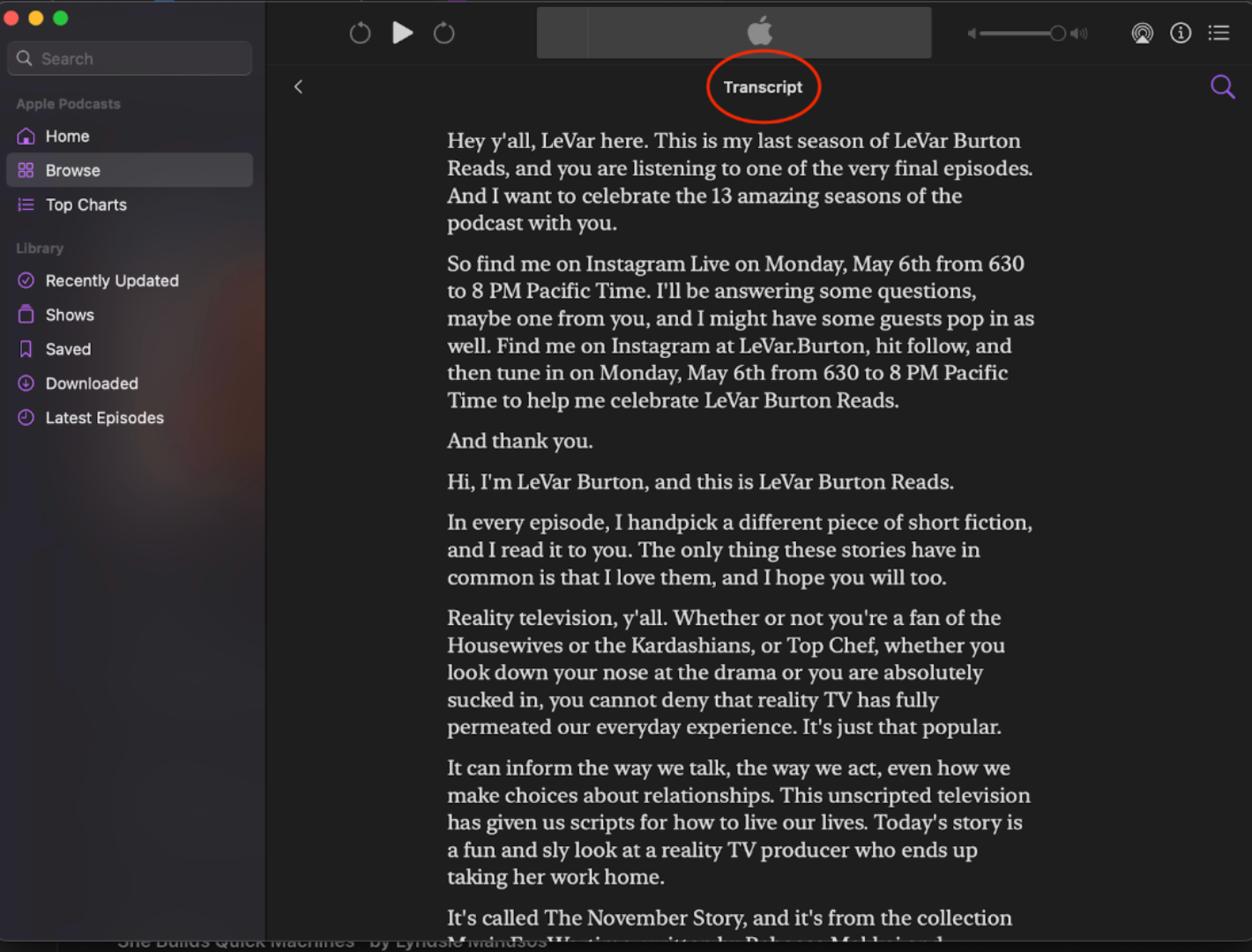Skip forward with the jump-ahead control
Screen dimensions: 1252x952
443,33
